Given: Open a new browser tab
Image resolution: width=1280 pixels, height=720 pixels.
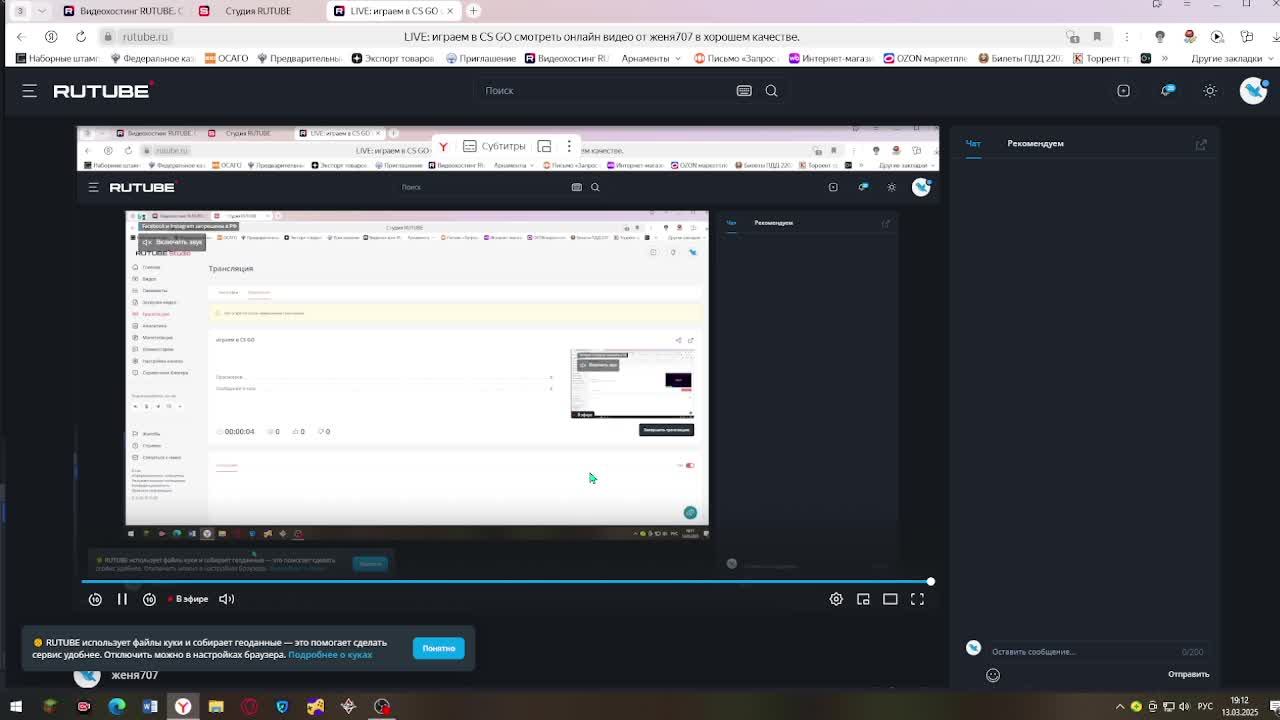Looking at the screenshot, I should pyautogui.click(x=473, y=11).
